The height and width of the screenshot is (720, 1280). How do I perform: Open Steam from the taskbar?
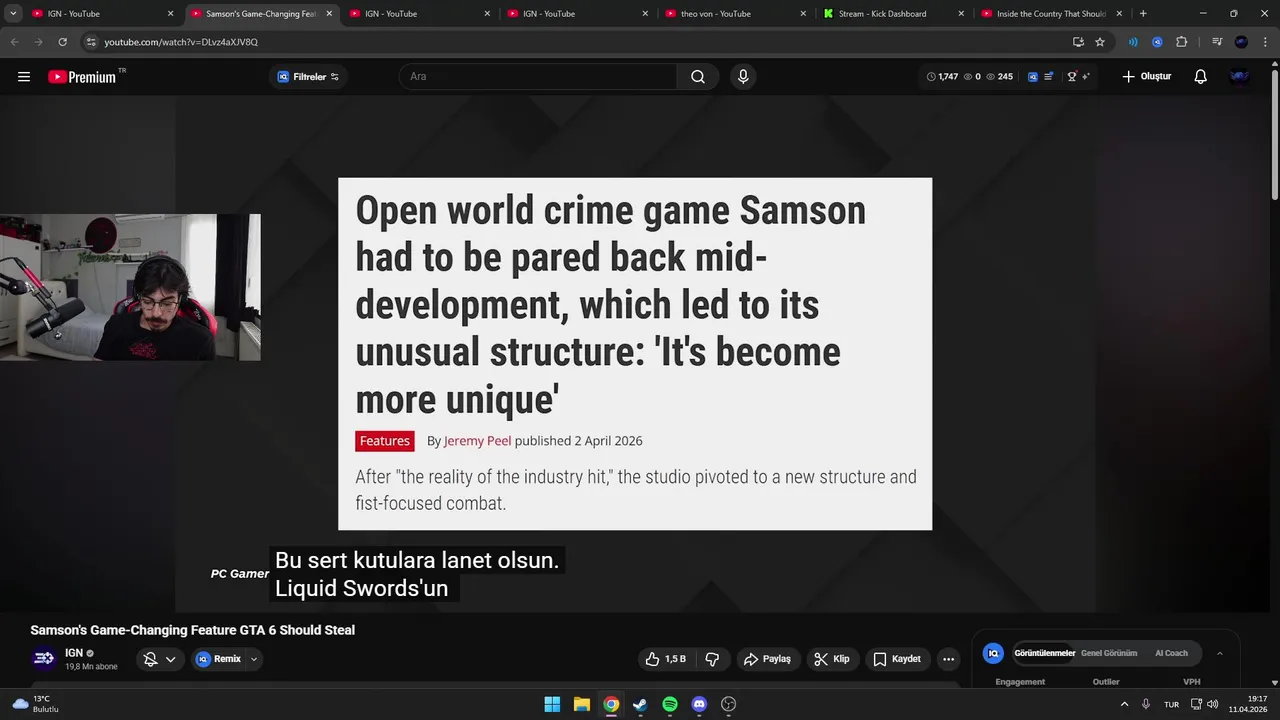click(x=640, y=704)
